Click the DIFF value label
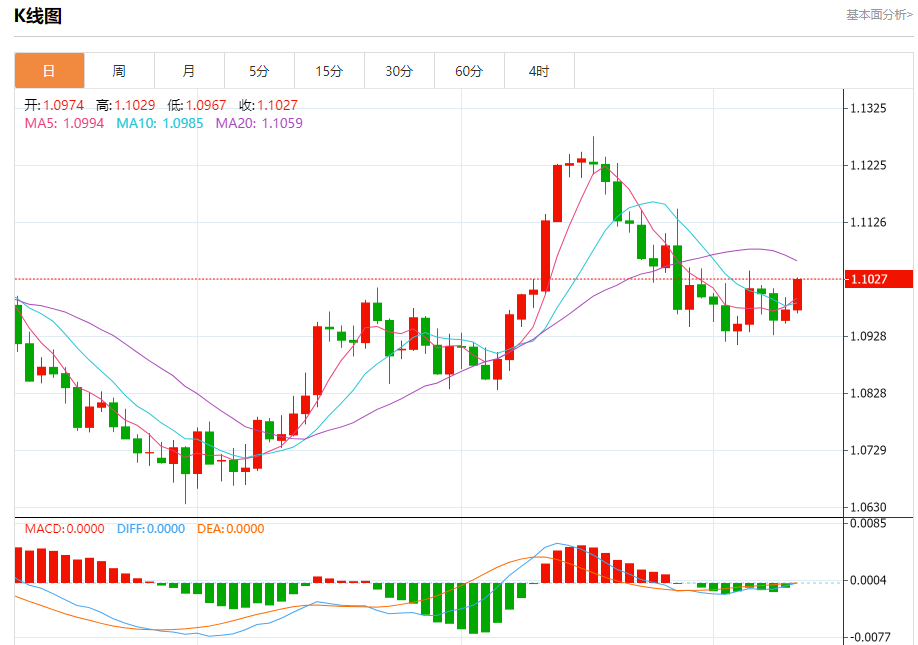Viewport: 918px width, 645px height. (x=151, y=529)
